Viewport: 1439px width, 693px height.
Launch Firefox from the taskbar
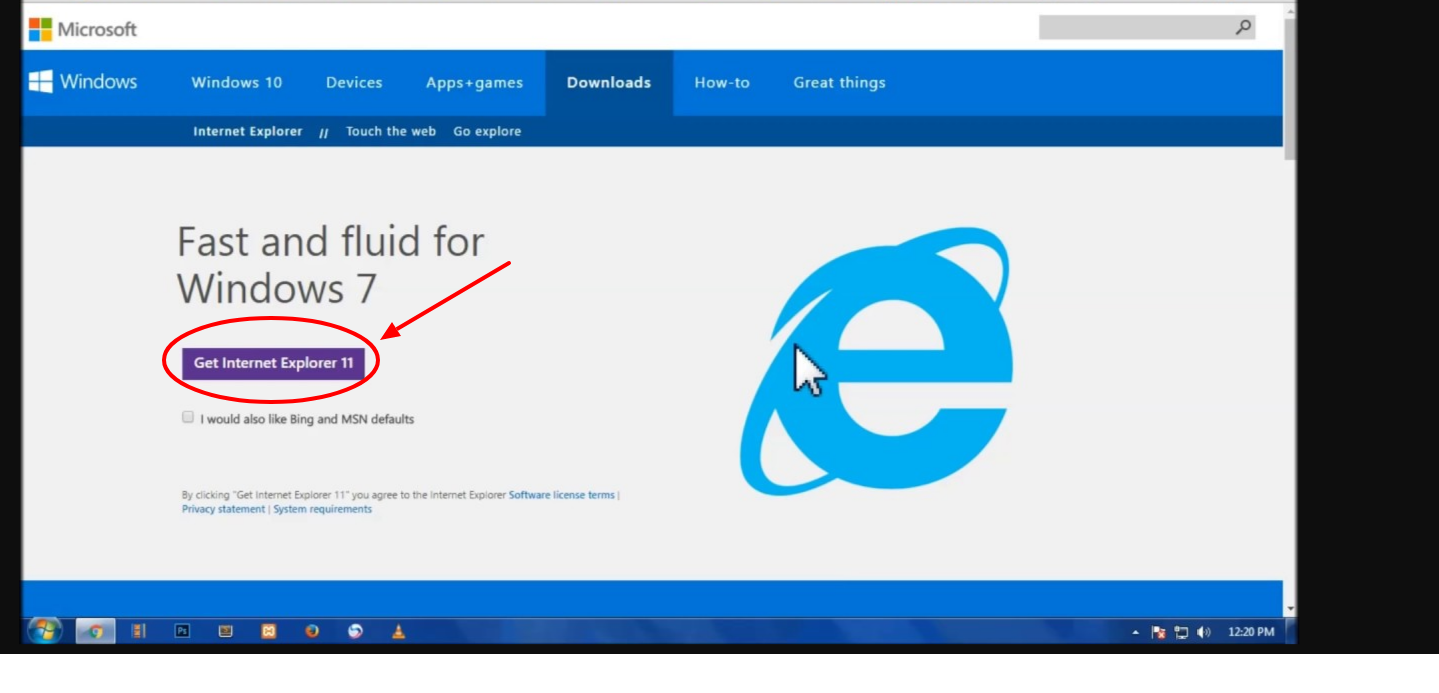click(312, 631)
